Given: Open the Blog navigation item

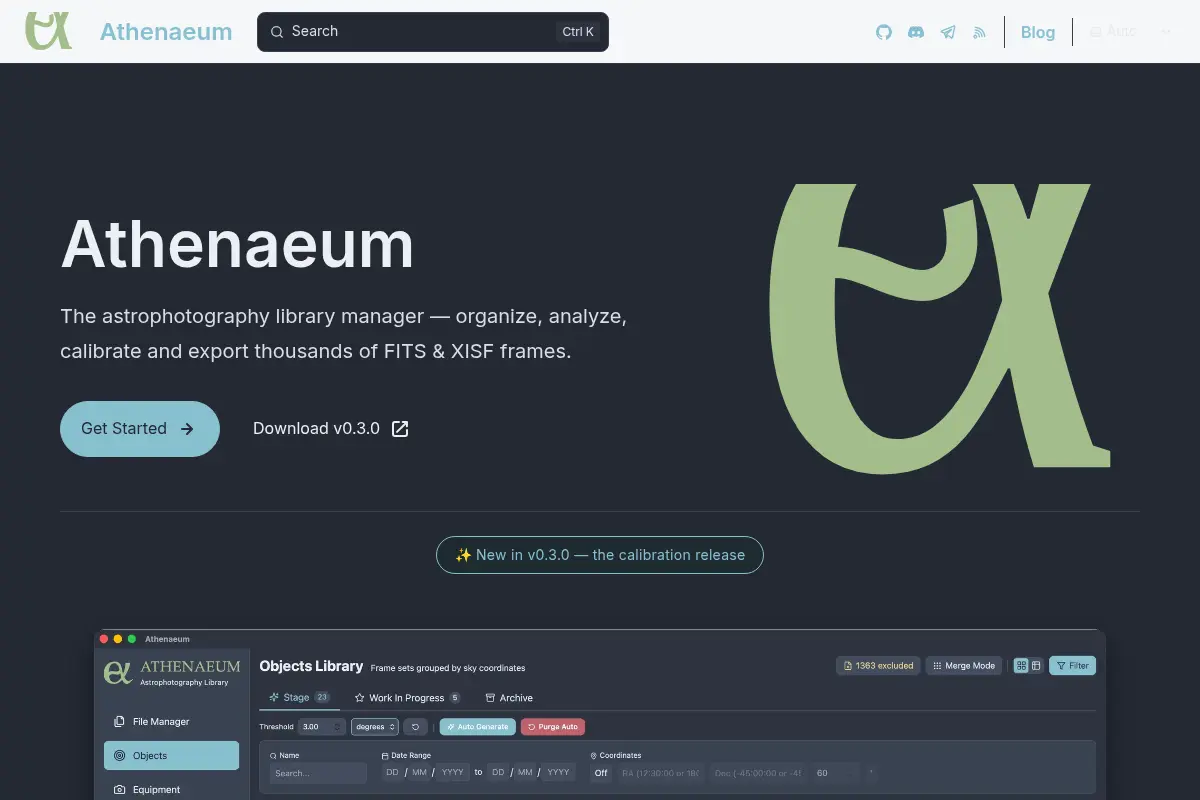Looking at the screenshot, I should [1038, 32].
